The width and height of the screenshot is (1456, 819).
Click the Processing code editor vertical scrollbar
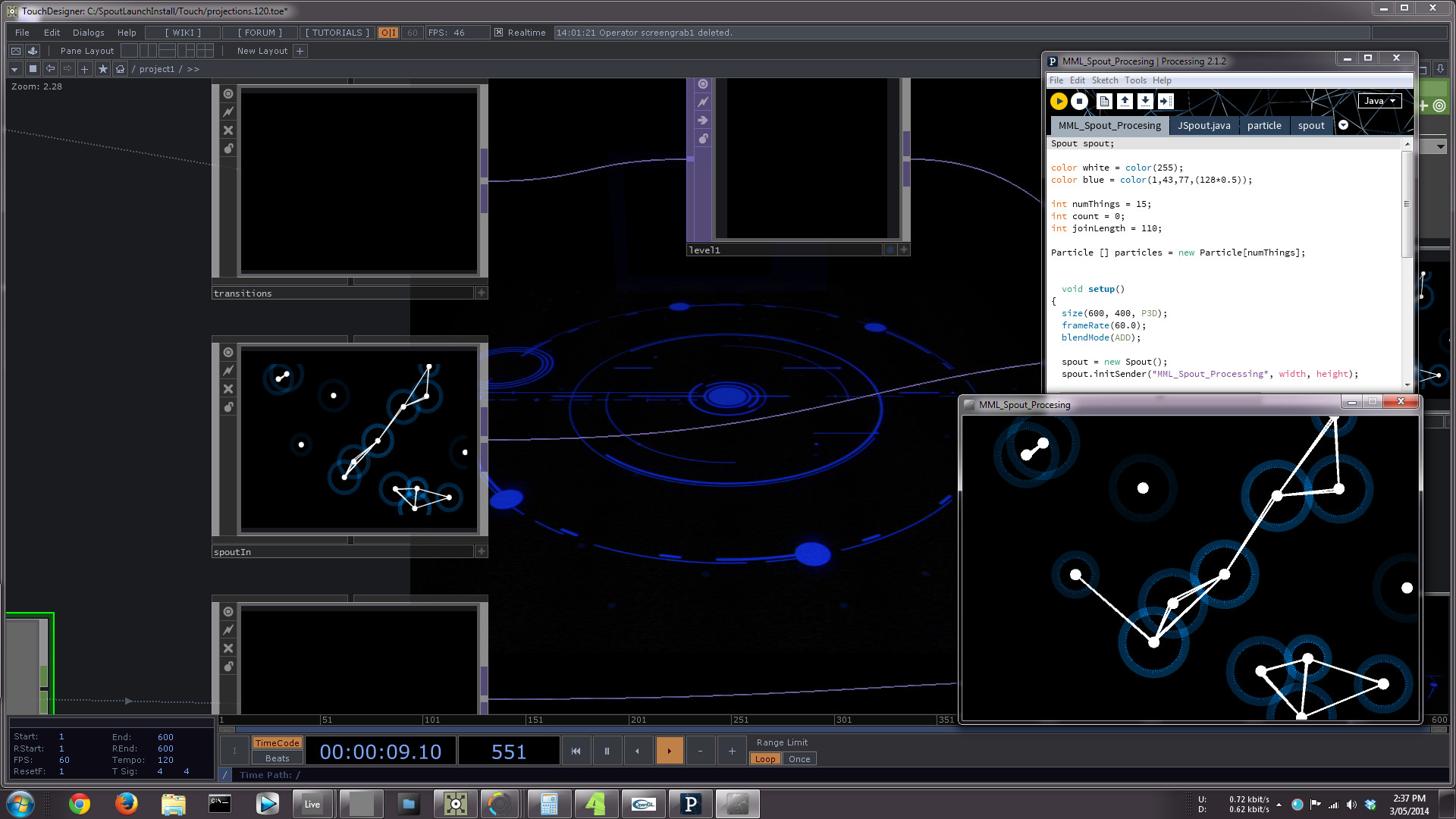click(x=1407, y=205)
